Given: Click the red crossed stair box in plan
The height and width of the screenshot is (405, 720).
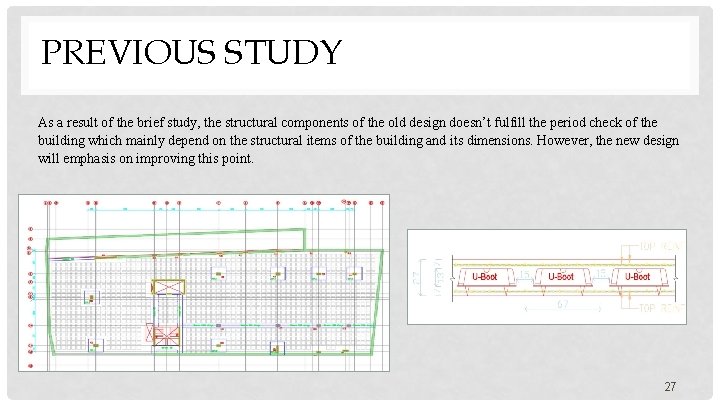Looking at the screenshot, I should pyautogui.click(x=165, y=335).
